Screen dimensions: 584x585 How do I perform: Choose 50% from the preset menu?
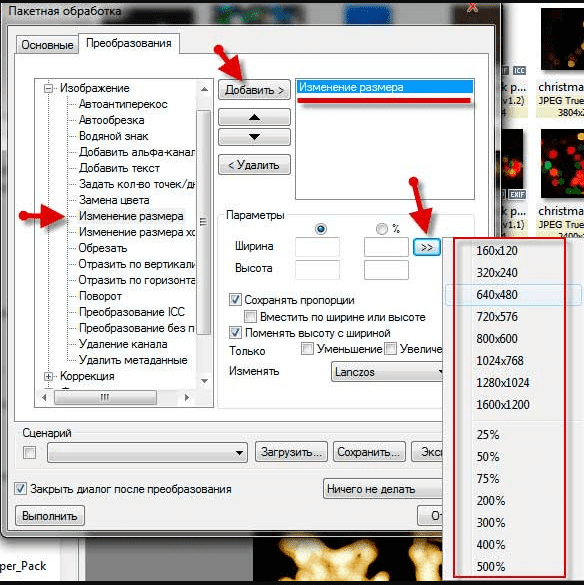[x=488, y=457]
